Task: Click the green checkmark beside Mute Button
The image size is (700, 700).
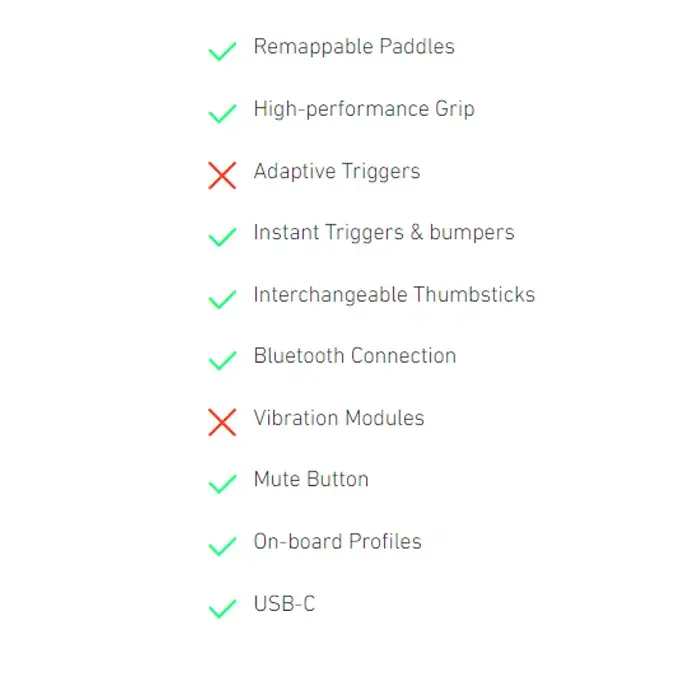Action: (x=222, y=484)
